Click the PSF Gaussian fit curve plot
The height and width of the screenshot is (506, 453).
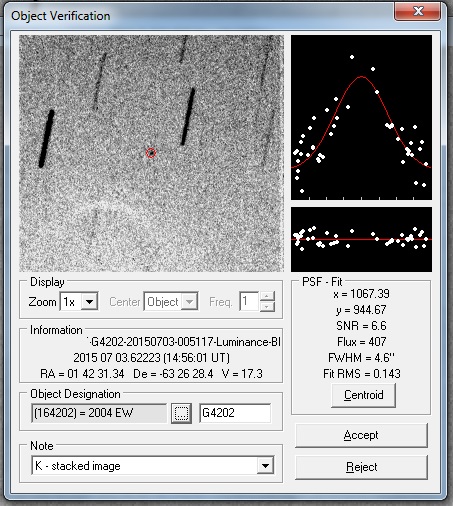point(361,117)
